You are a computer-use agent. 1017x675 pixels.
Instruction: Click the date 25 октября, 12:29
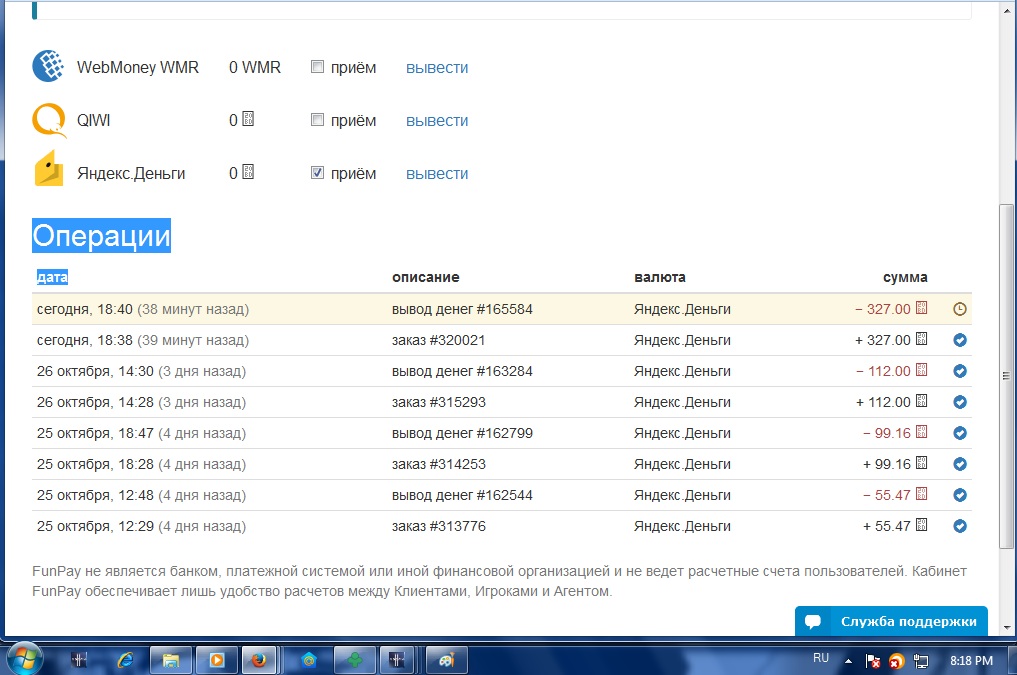click(95, 527)
